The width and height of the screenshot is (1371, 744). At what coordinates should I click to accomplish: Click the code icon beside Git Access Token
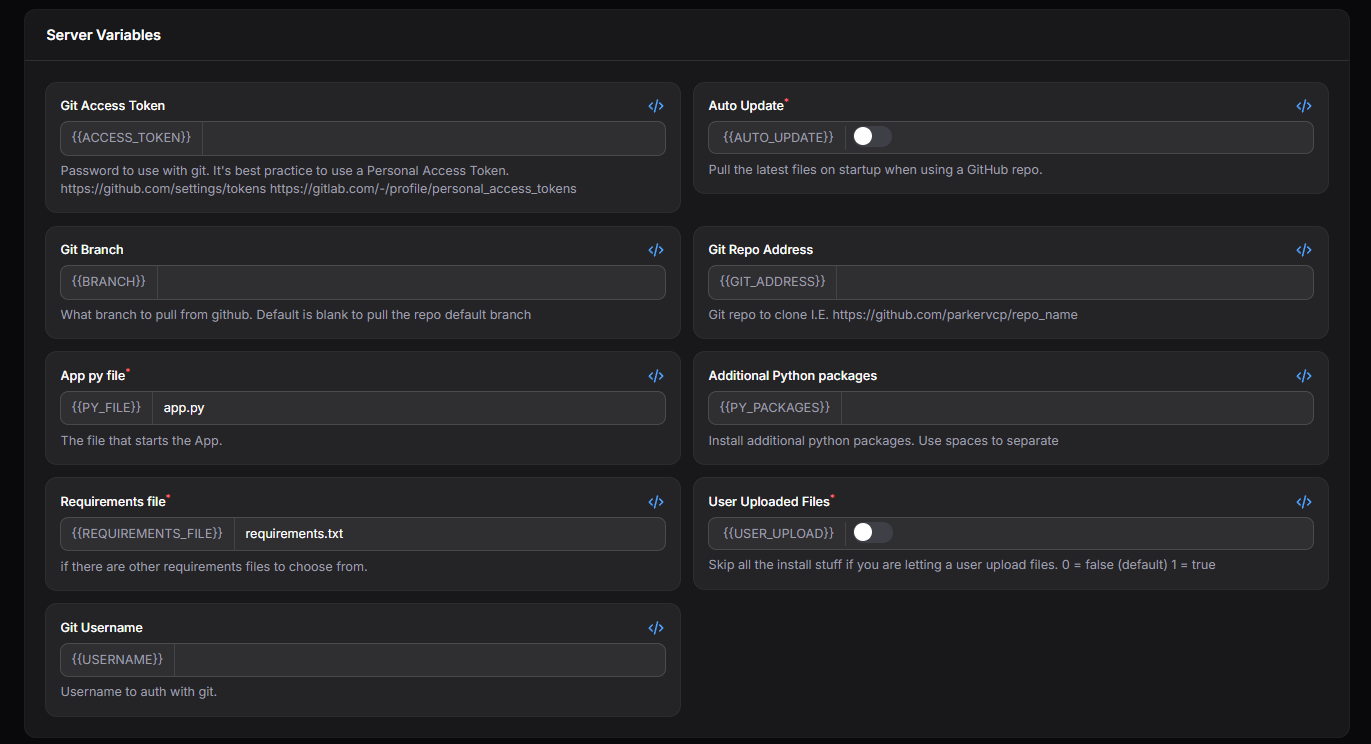[x=656, y=106]
